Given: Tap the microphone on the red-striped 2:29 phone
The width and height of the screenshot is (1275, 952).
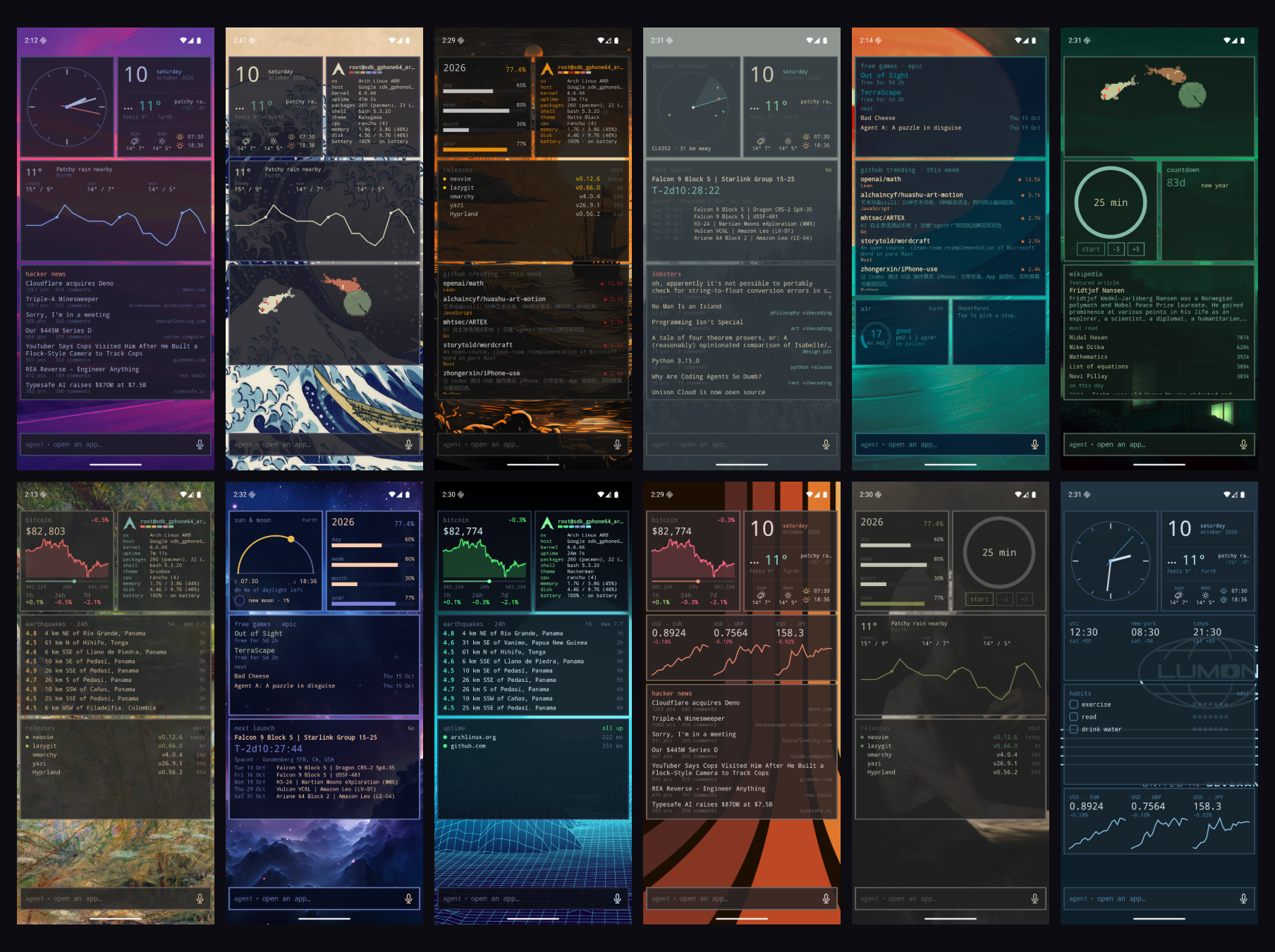Looking at the screenshot, I should point(826,898).
